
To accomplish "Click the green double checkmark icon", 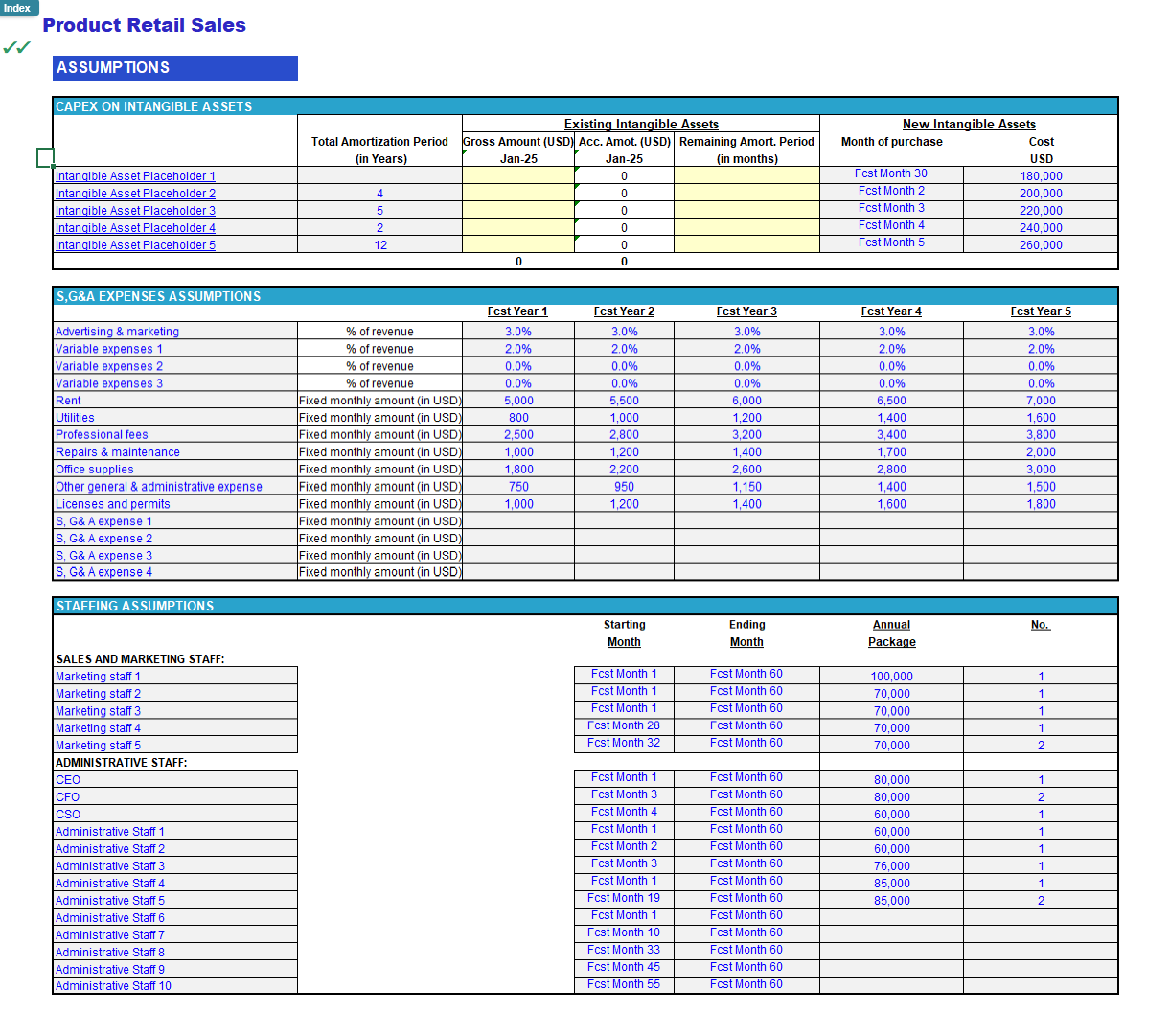I will [16, 47].
